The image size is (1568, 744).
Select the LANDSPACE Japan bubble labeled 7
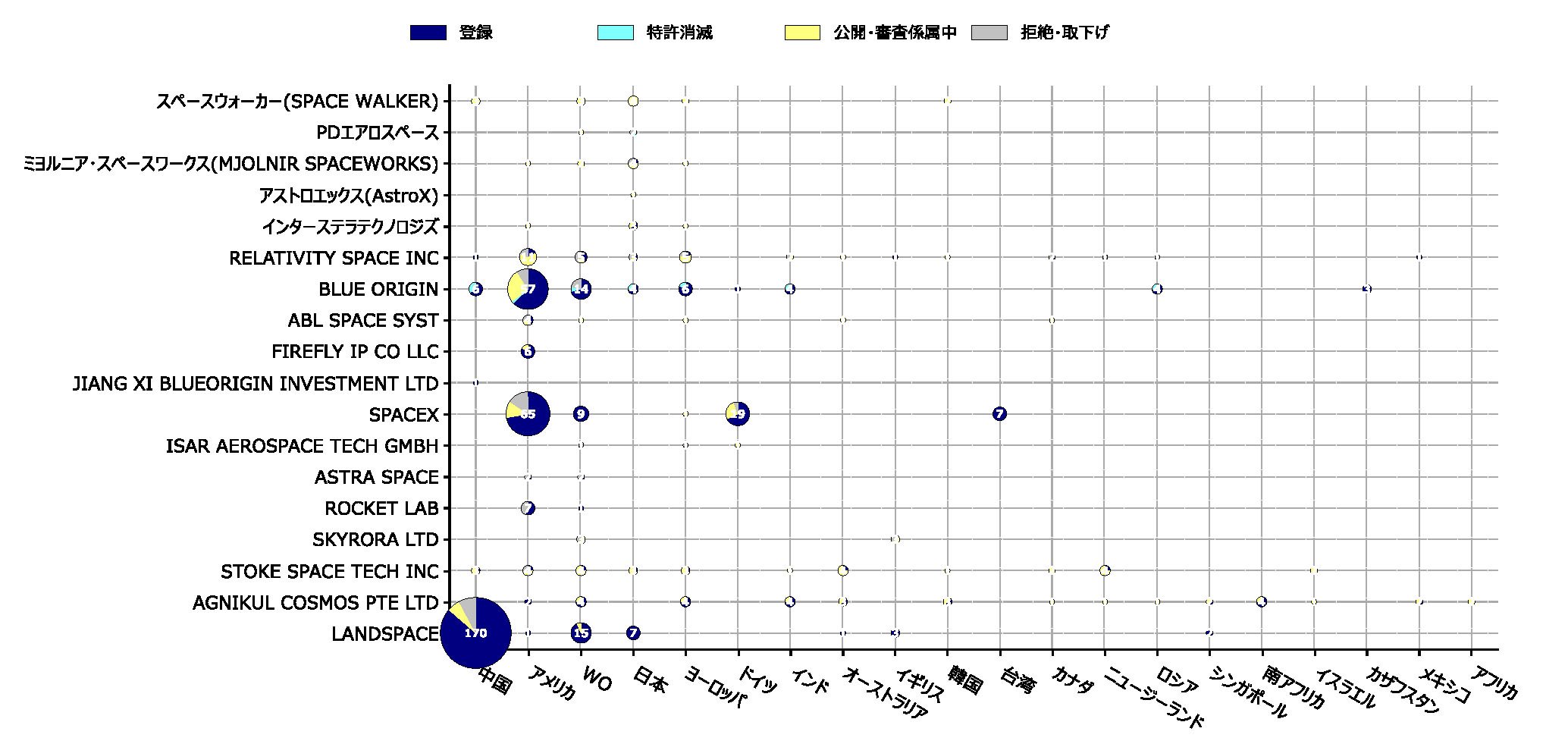(x=633, y=633)
